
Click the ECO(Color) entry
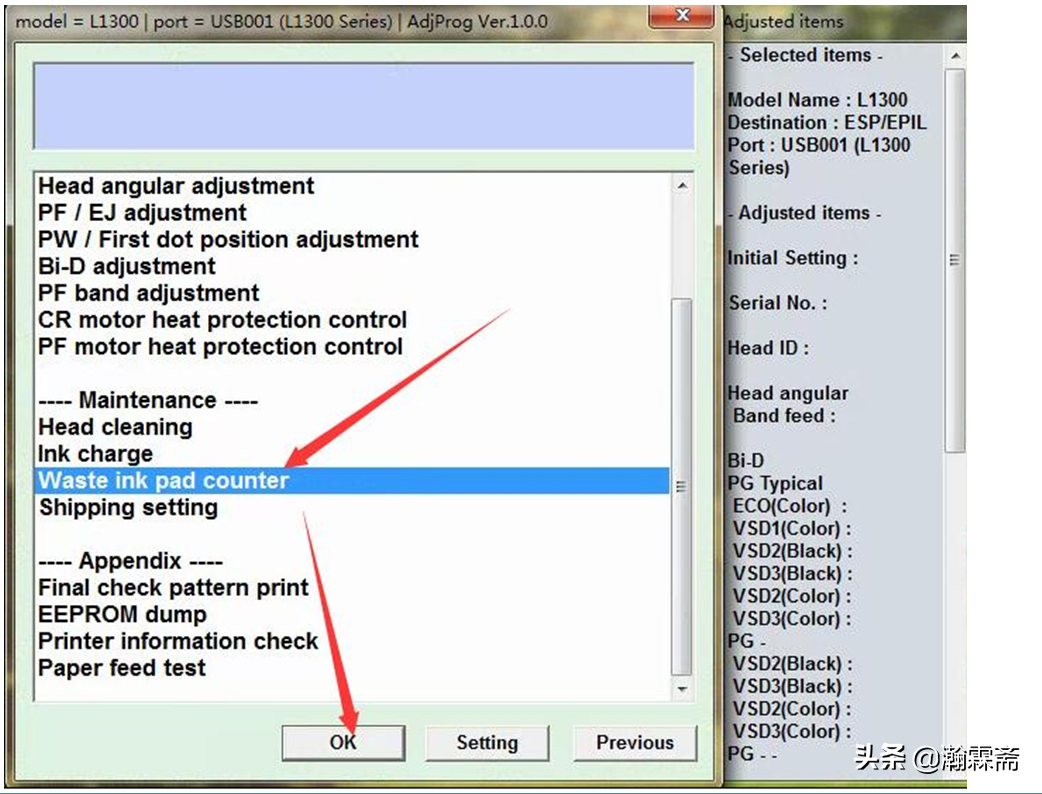790,506
